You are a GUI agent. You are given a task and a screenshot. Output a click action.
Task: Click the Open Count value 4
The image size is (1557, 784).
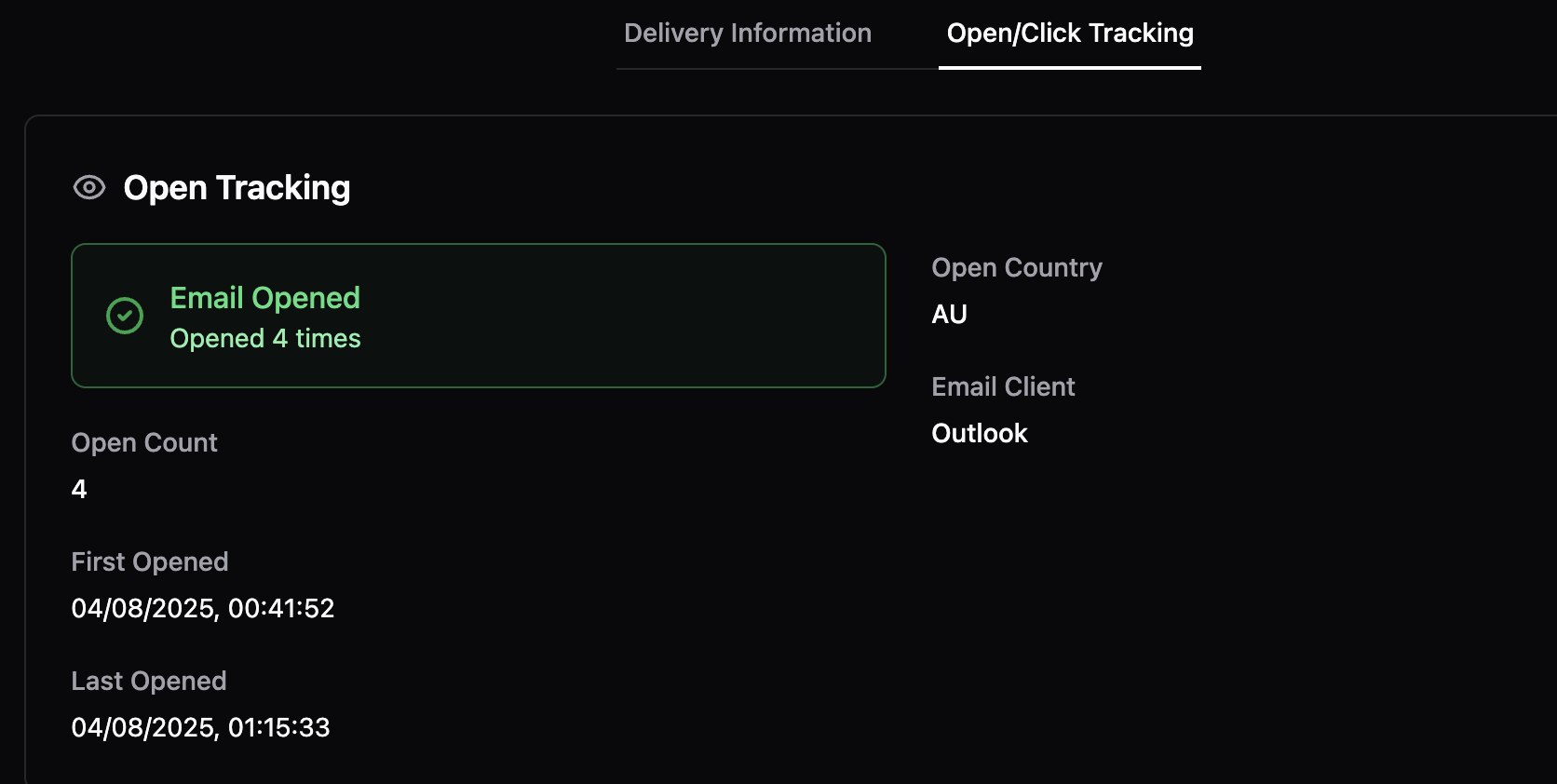[x=78, y=488]
